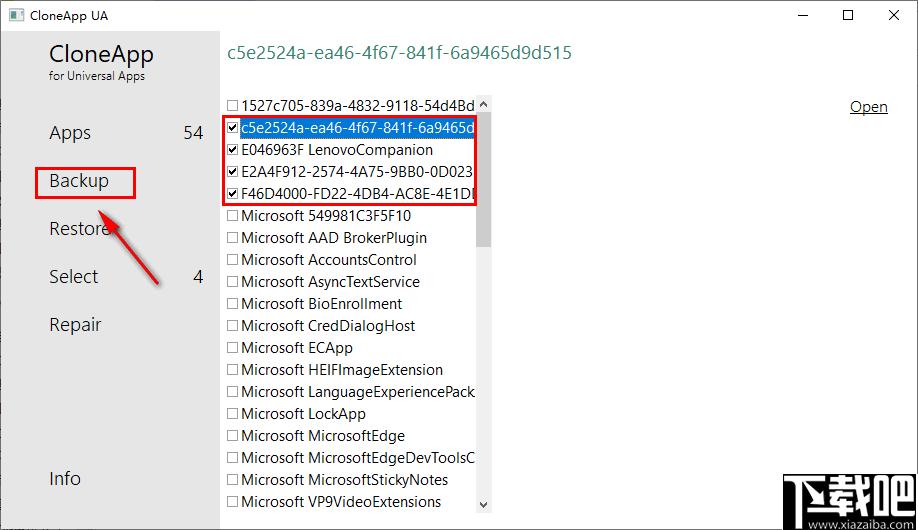Uncheck the E2A4F912-2574 checkbox
Screen dimensions: 918x530
[232, 172]
